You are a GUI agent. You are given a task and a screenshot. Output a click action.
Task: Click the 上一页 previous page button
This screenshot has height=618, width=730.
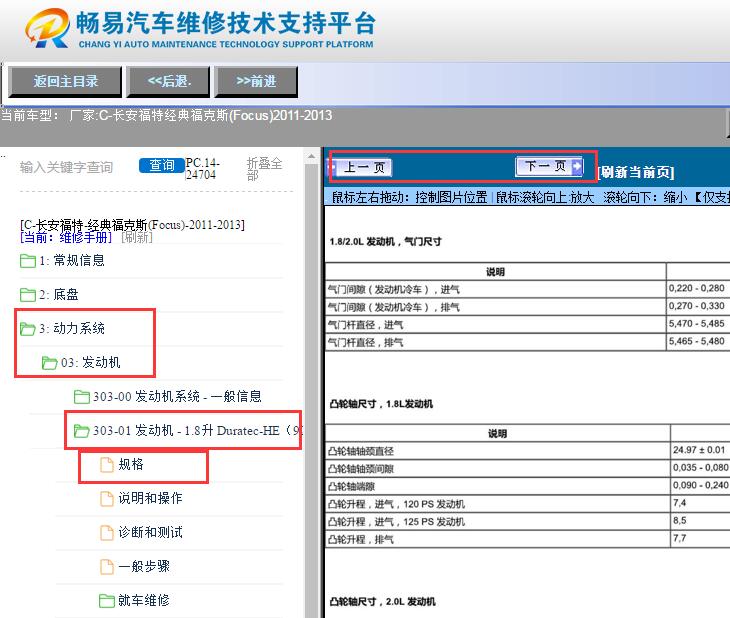click(x=362, y=167)
